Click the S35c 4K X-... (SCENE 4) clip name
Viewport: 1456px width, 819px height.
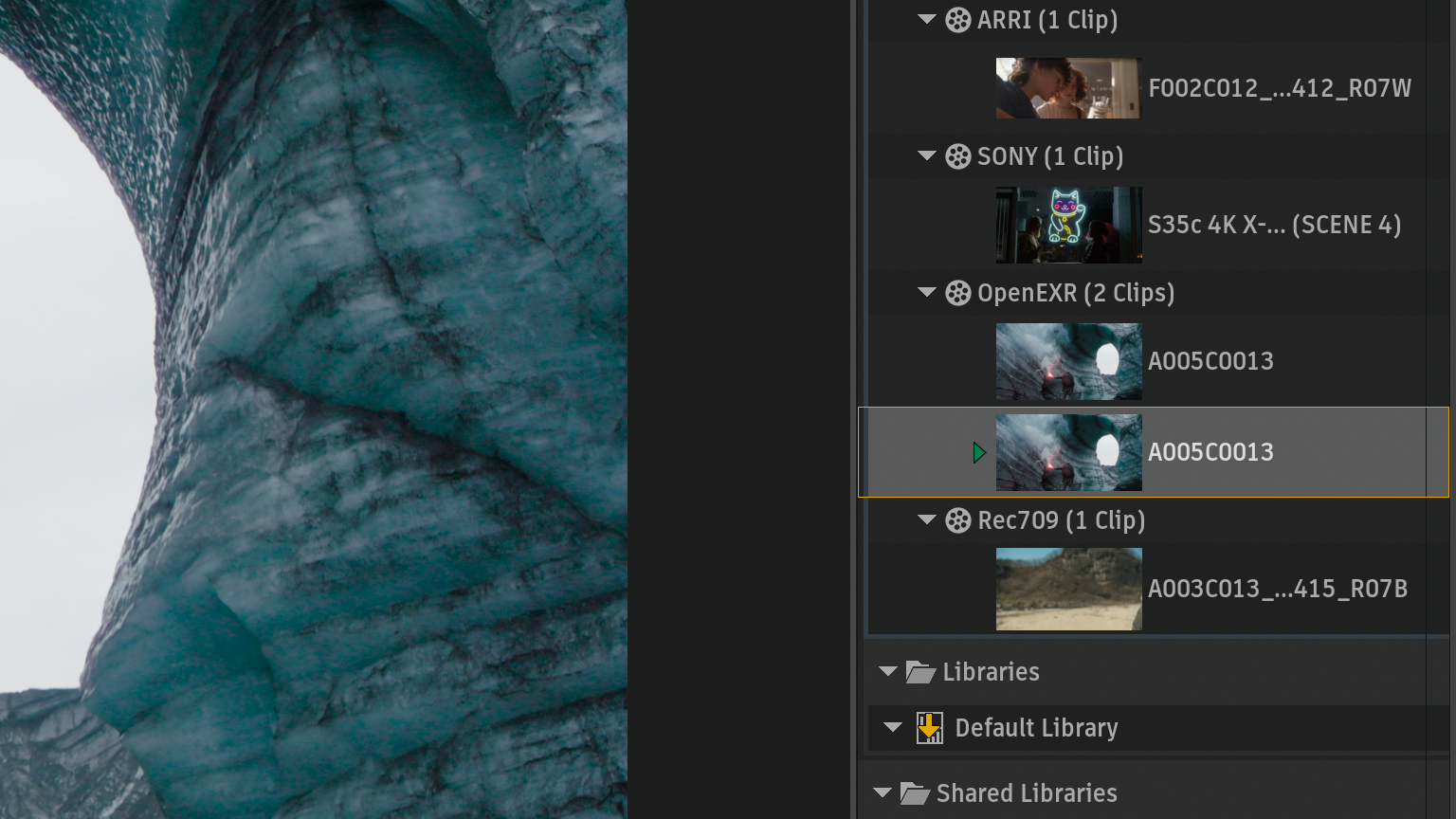point(1274,225)
